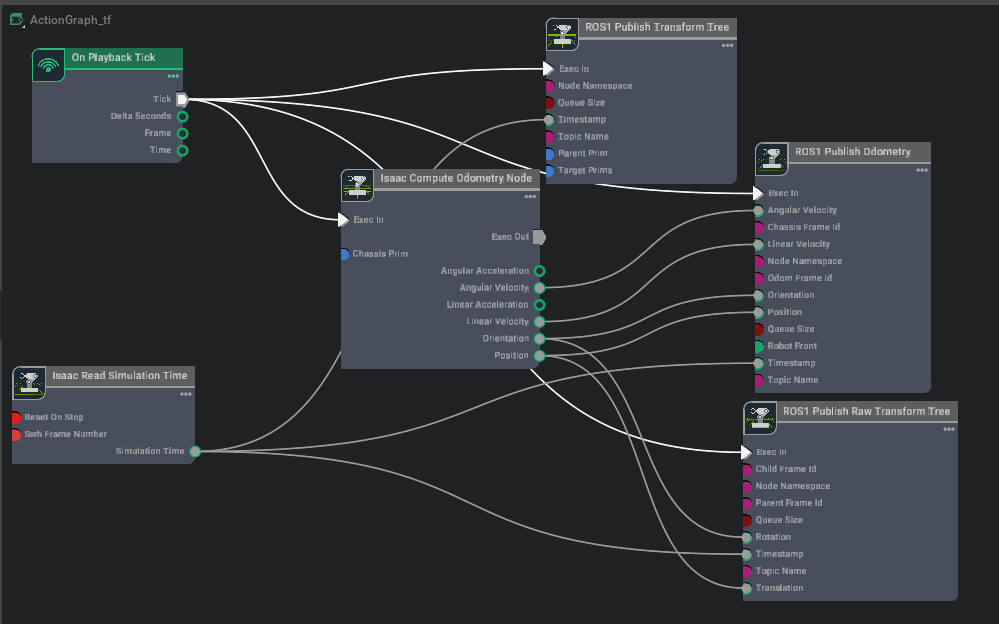Click the Exec Out port on Compute Odometry
Screen dimensions: 999x624
(x=539, y=237)
